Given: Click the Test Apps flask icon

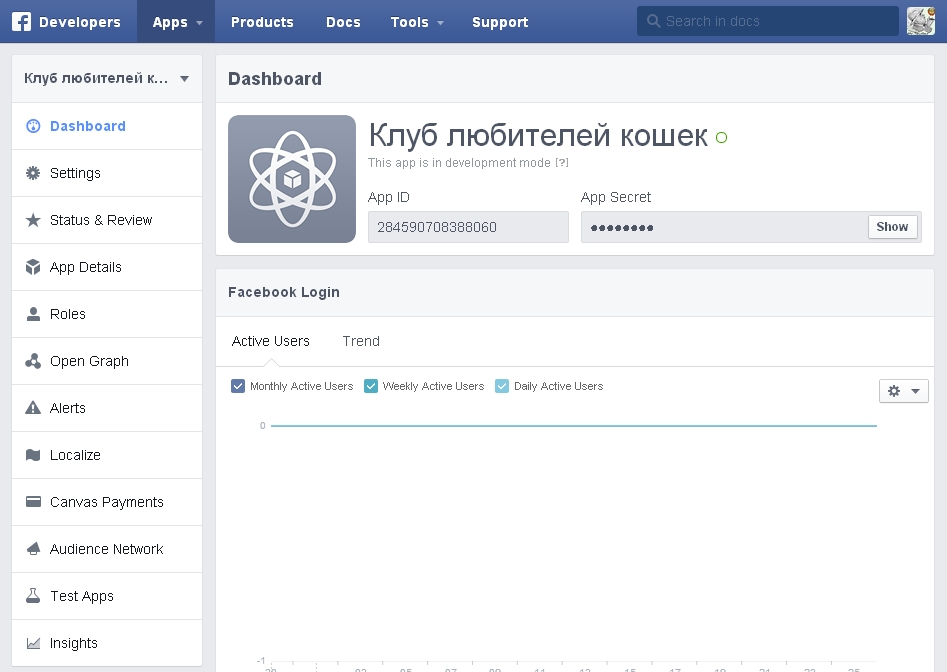Looking at the screenshot, I should (33, 596).
